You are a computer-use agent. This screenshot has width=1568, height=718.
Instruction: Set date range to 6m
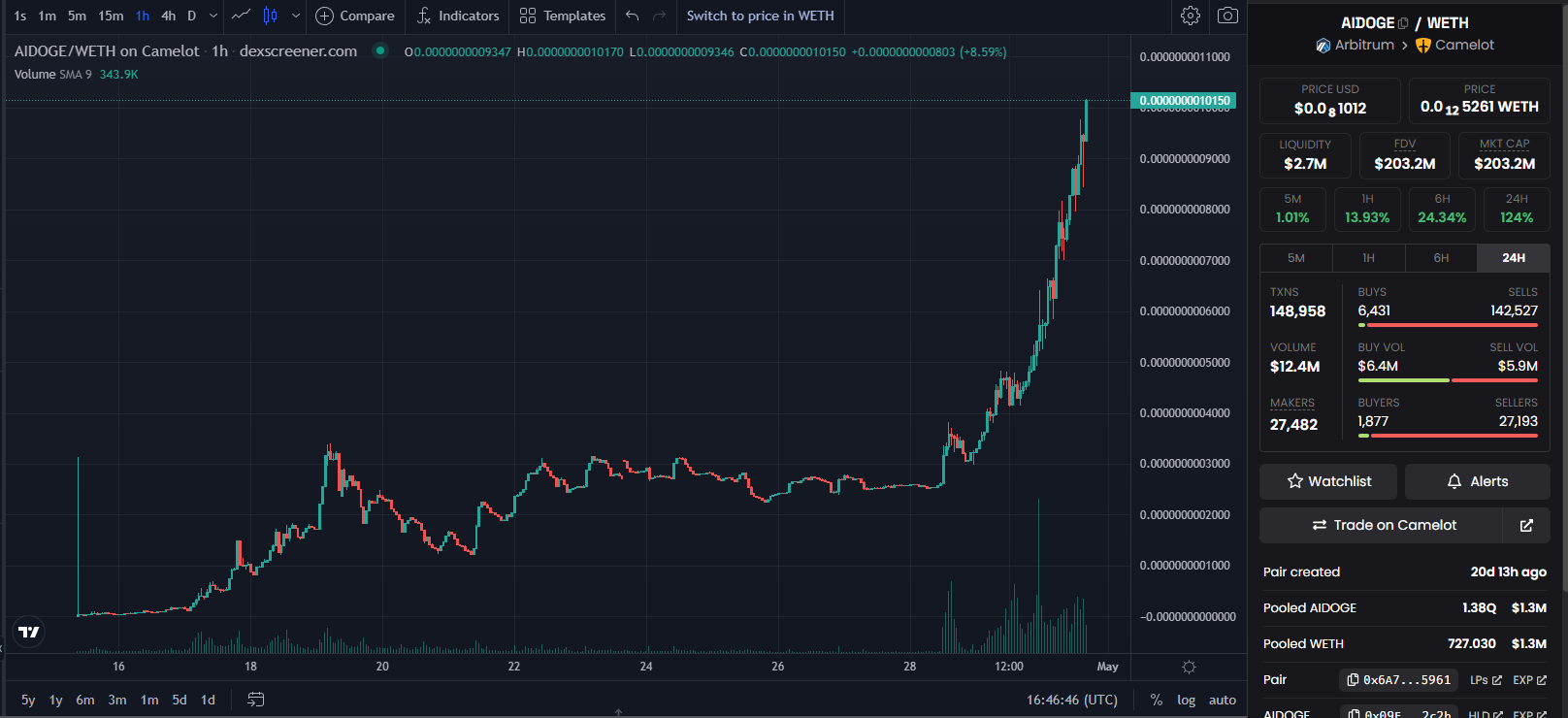coord(85,700)
